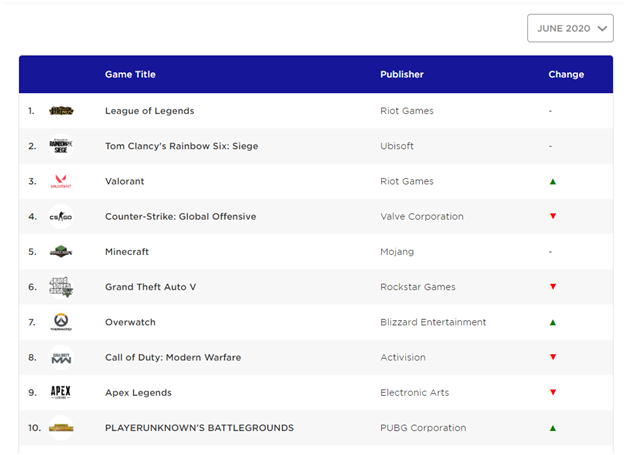Click the Rainbow Six Siege logo icon
The image size is (627, 455).
pyautogui.click(x=61, y=146)
